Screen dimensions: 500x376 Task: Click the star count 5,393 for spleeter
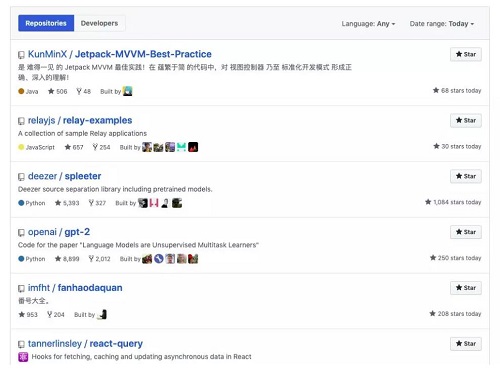(67, 203)
